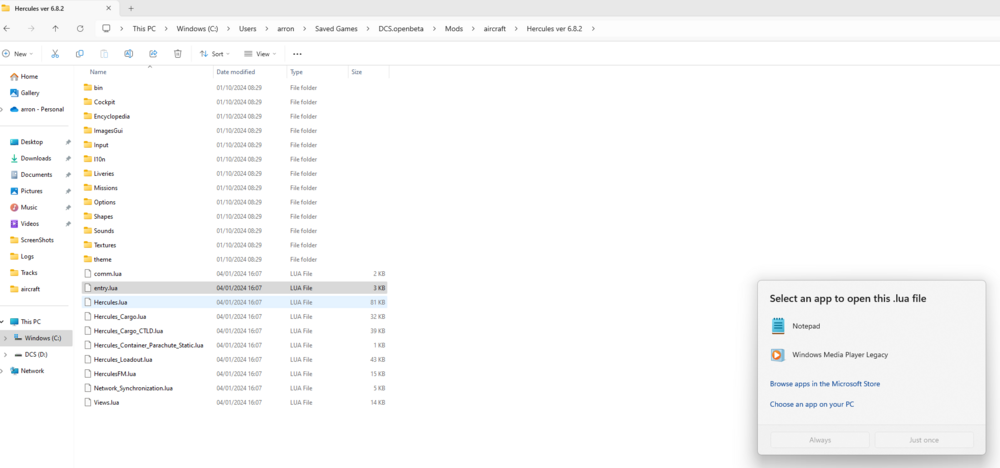
Task: Open a new tab with plus button
Action: pos(131,8)
